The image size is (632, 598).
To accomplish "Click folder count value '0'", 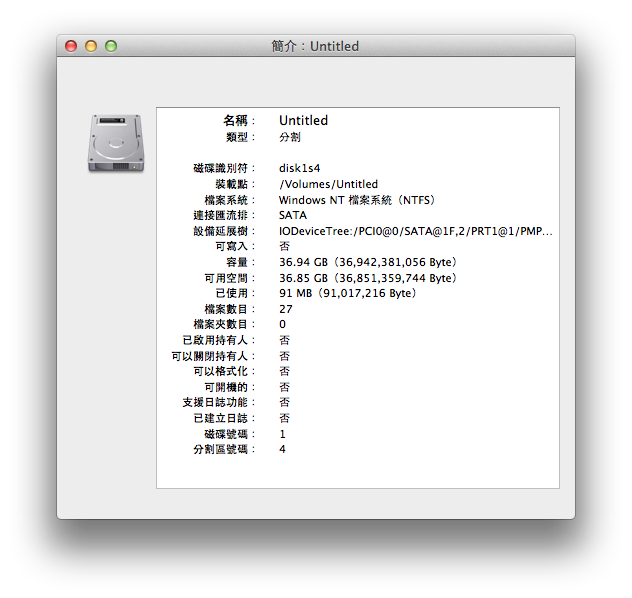I will click(283, 324).
